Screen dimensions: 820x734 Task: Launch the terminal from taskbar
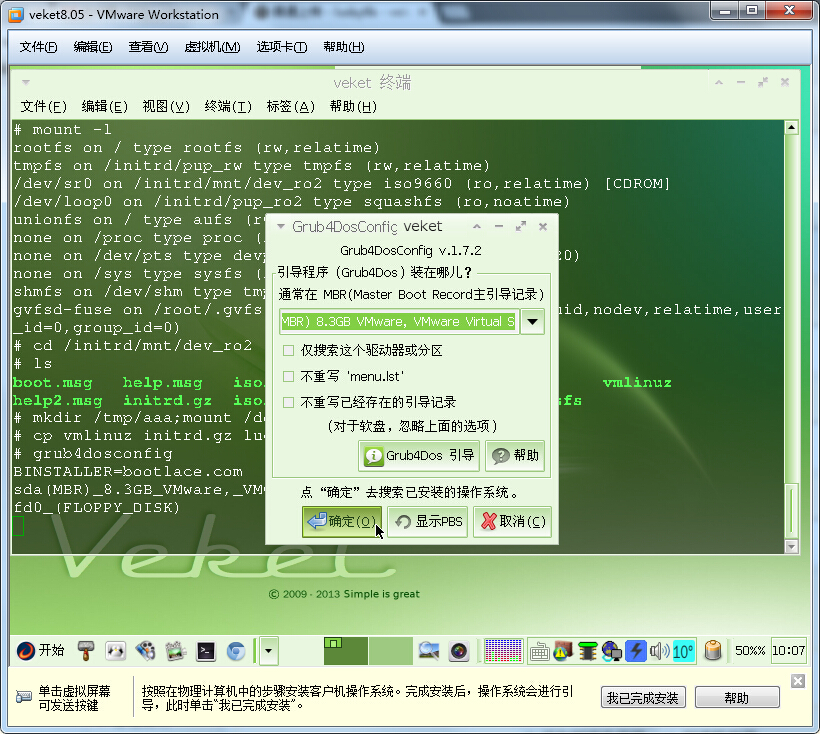coord(206,651)
